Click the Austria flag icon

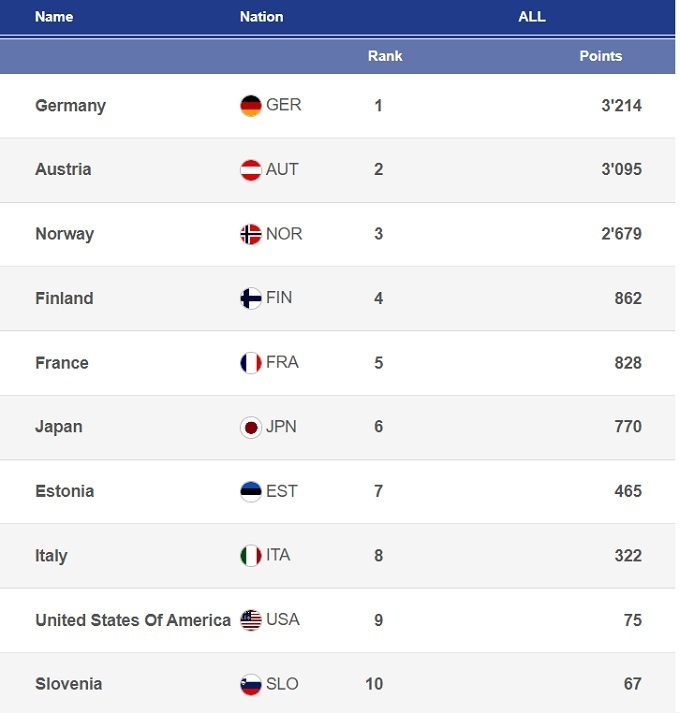tap(251, 170)
